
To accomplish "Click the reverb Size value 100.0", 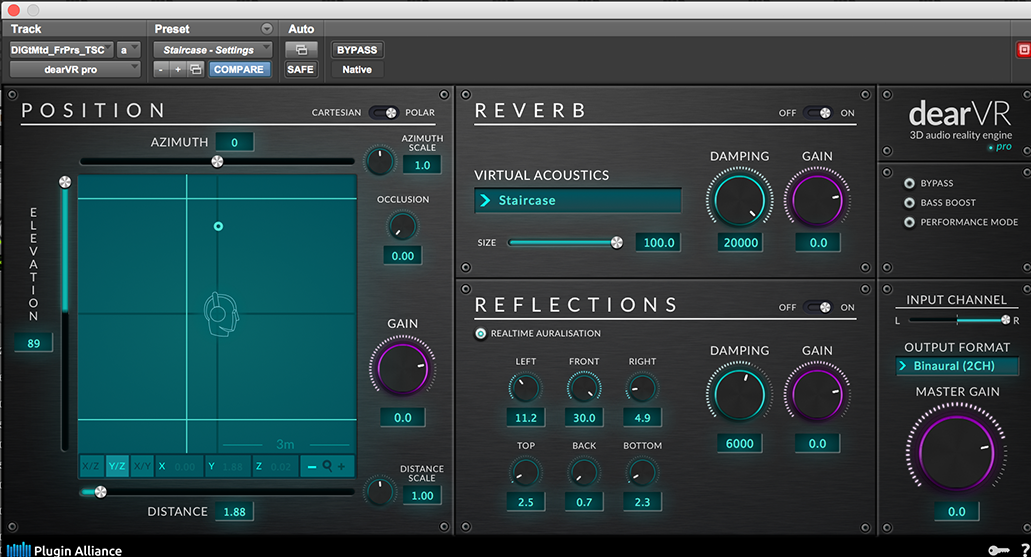I will coord(658,243).
